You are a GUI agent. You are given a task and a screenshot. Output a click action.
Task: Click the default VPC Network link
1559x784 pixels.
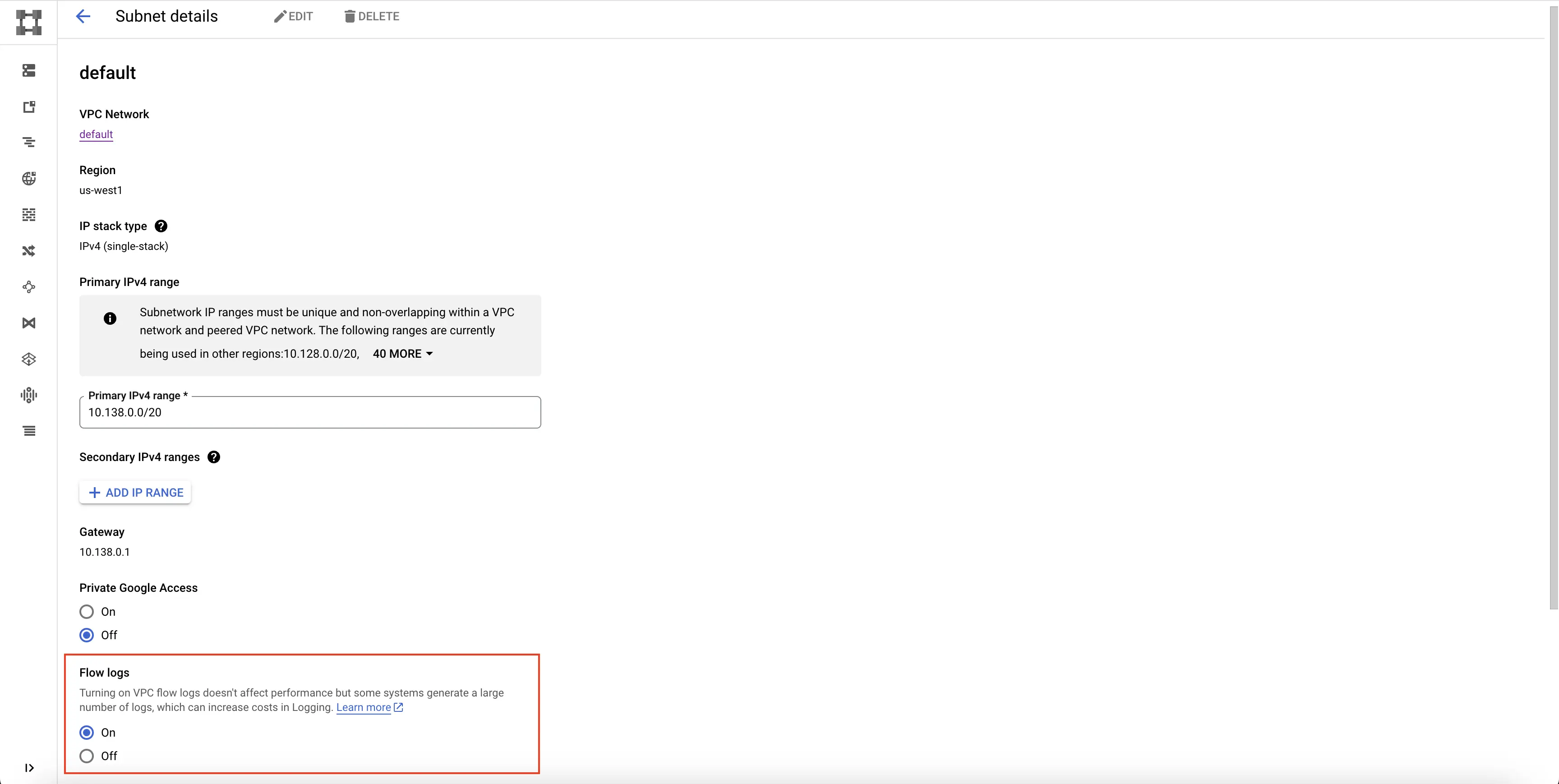[96, 134]
